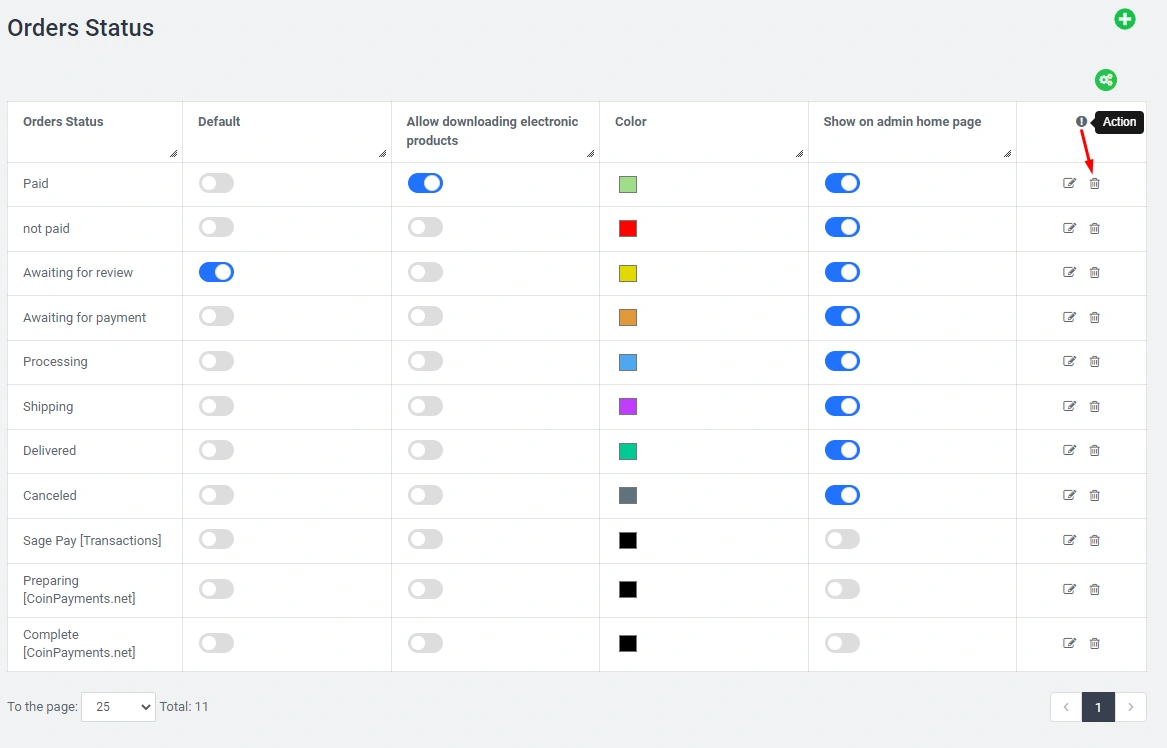Screen dimensions: 1167x748
Task: Delete the Paid order status
Action: tap(1094, 183)
